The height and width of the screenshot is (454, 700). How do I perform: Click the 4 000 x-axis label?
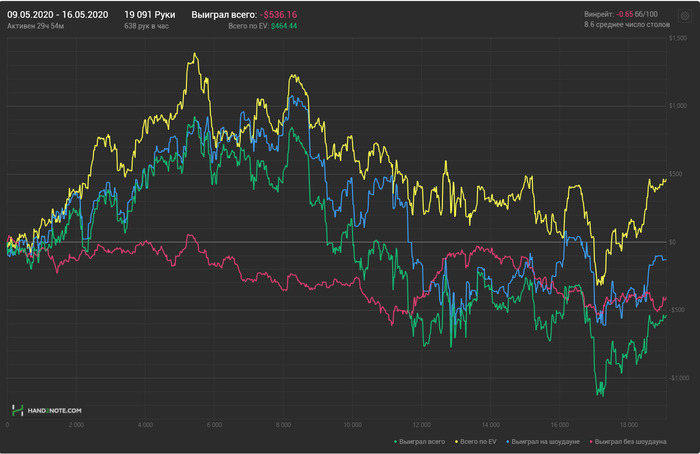145,425
